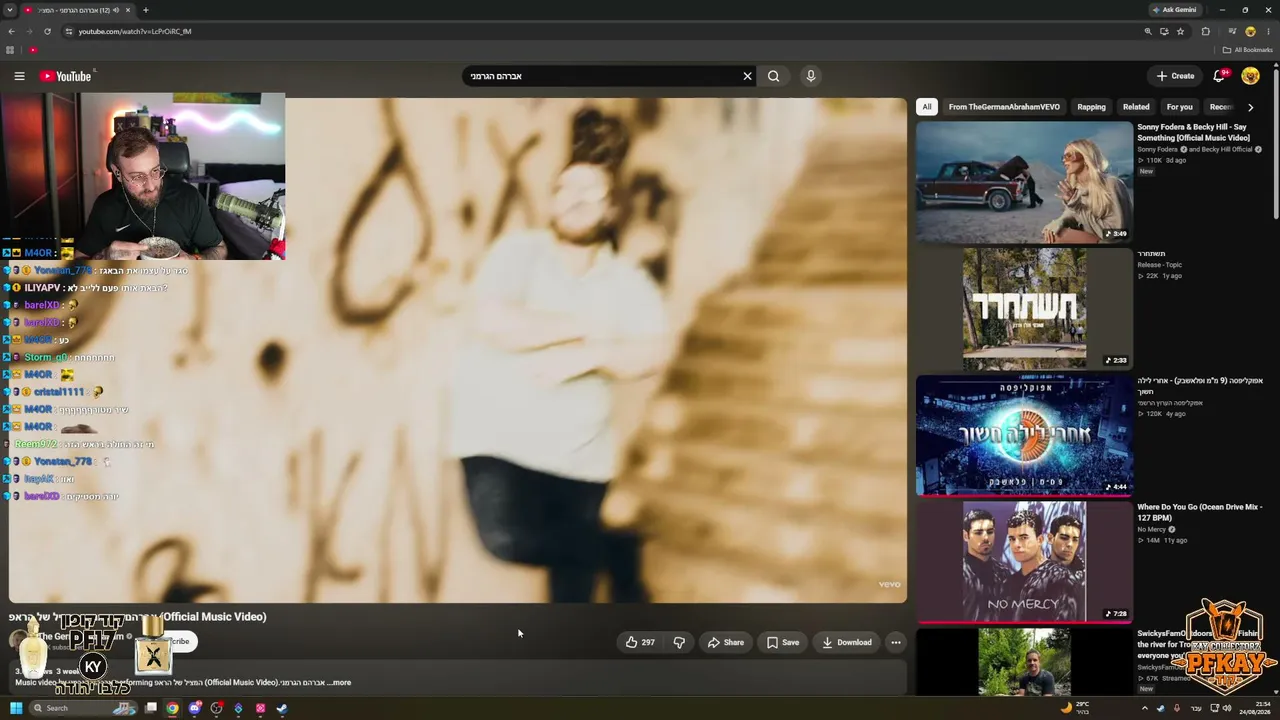Open chat user cristal1111's name
Image resolution: width=1280 pixels, height=720 pixels.
59,392
